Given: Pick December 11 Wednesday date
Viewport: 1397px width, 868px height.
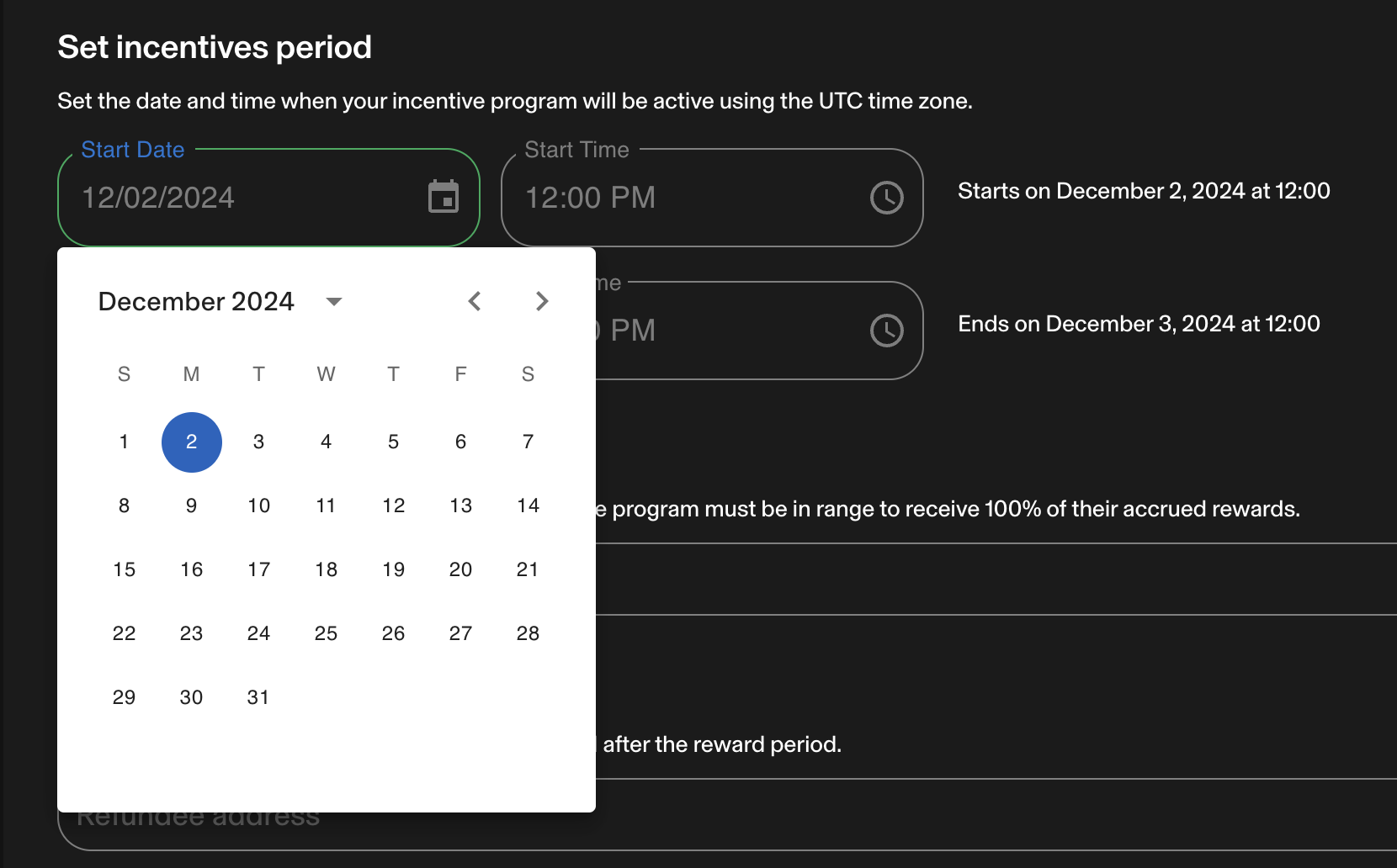Looking at the screenshot, I should tap(327, 505).
